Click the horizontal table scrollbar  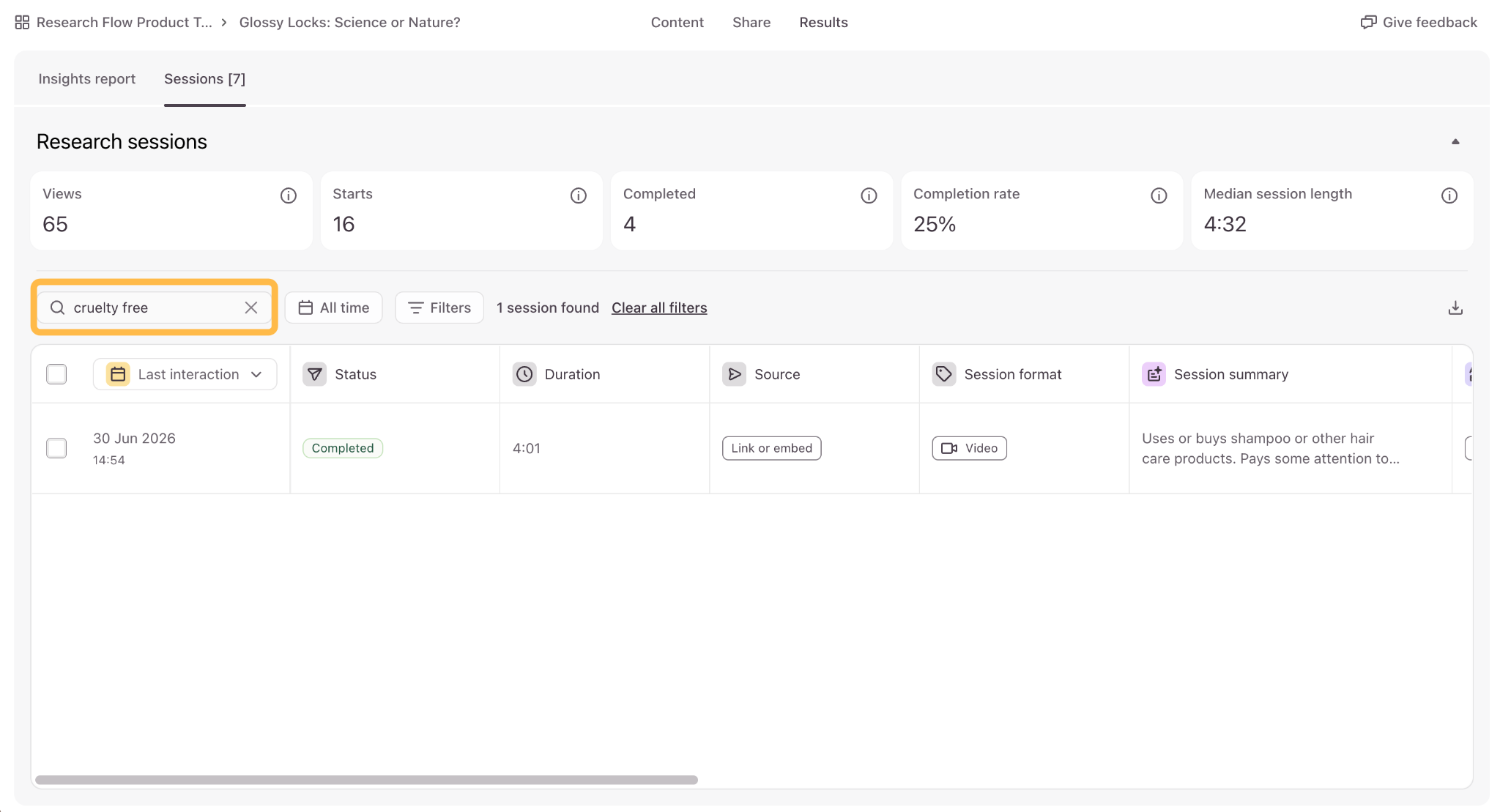point(366,780)
